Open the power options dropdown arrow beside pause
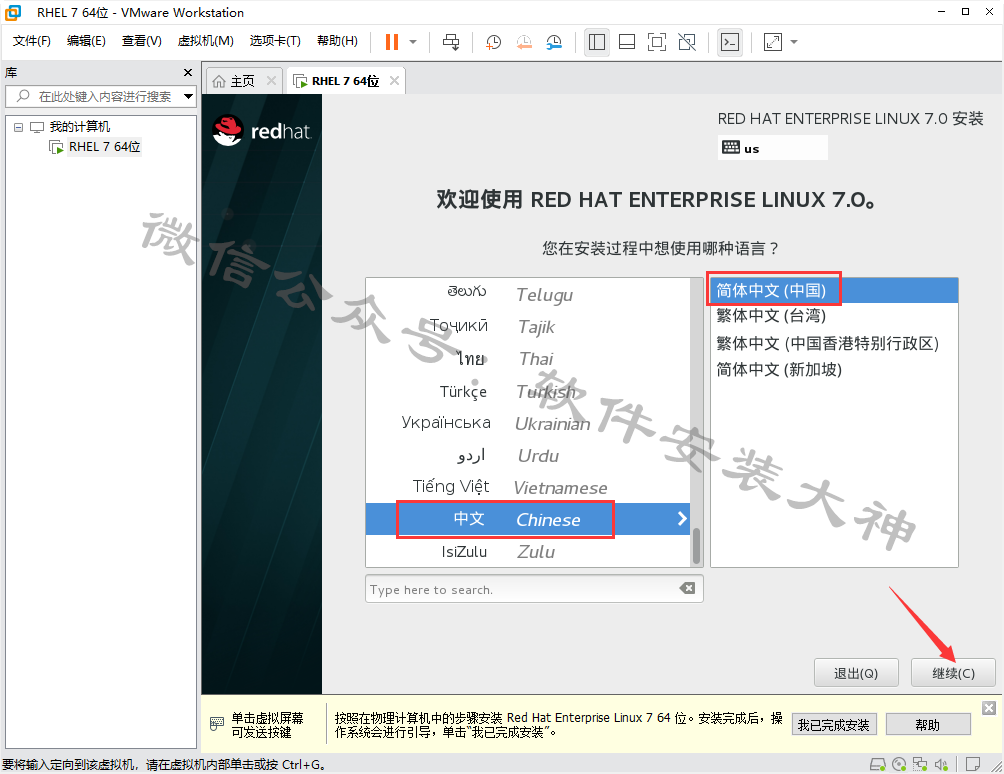Image resolution: width=1004 pixels, height=774 pixels. click(413, 42)
